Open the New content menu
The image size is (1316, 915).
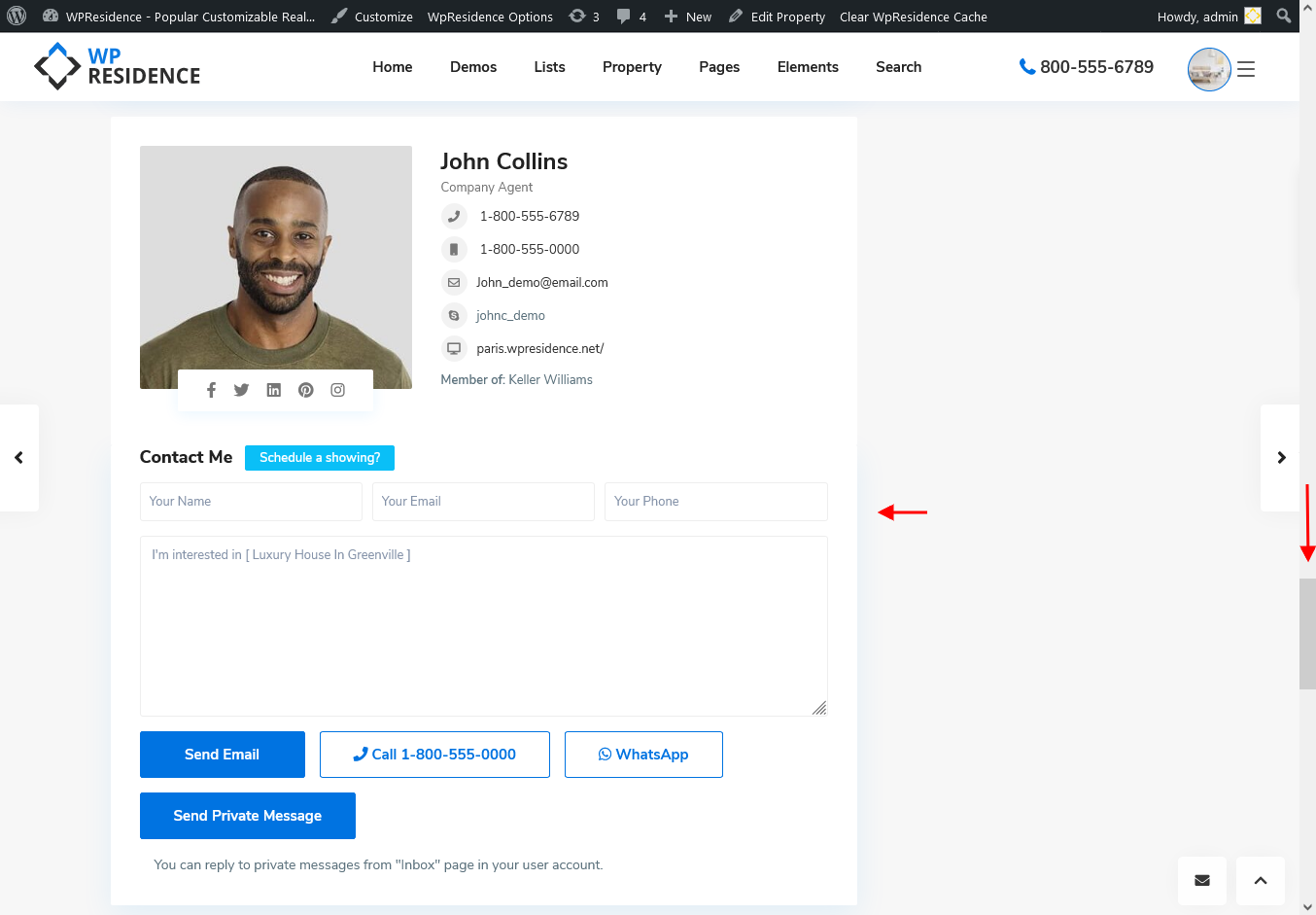687,17
